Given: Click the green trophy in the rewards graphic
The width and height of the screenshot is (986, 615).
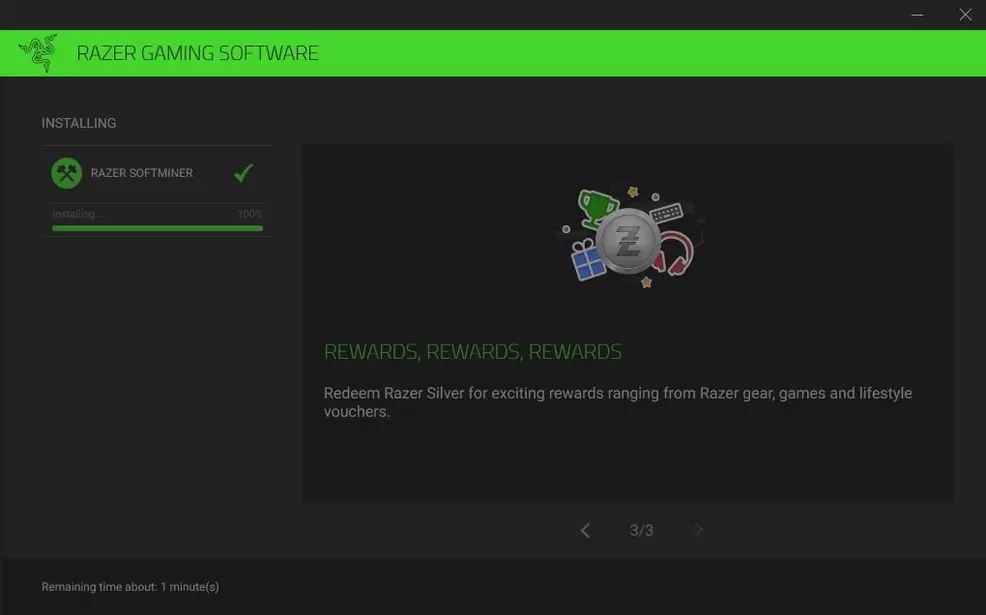Looking at the screenshot, I should 597,207.
